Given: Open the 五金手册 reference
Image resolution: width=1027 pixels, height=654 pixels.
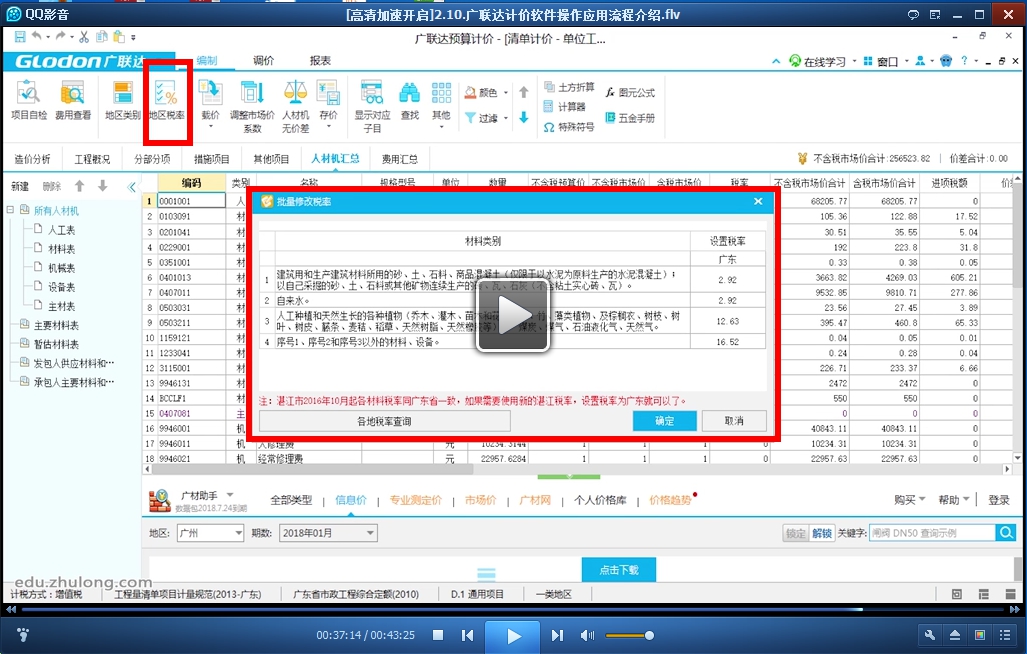Looking at the screenshot, I should pyautogui.click(x=629, y=118).
